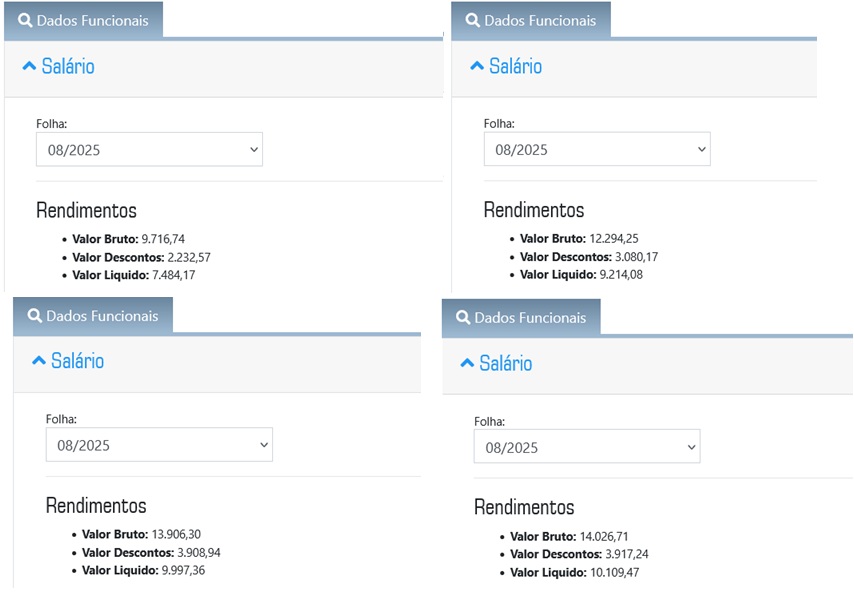Click the search icon in the top-left Dados Funcionais tab
The width and height of the screenshot is (854, 599).
(x=25, y=21)
